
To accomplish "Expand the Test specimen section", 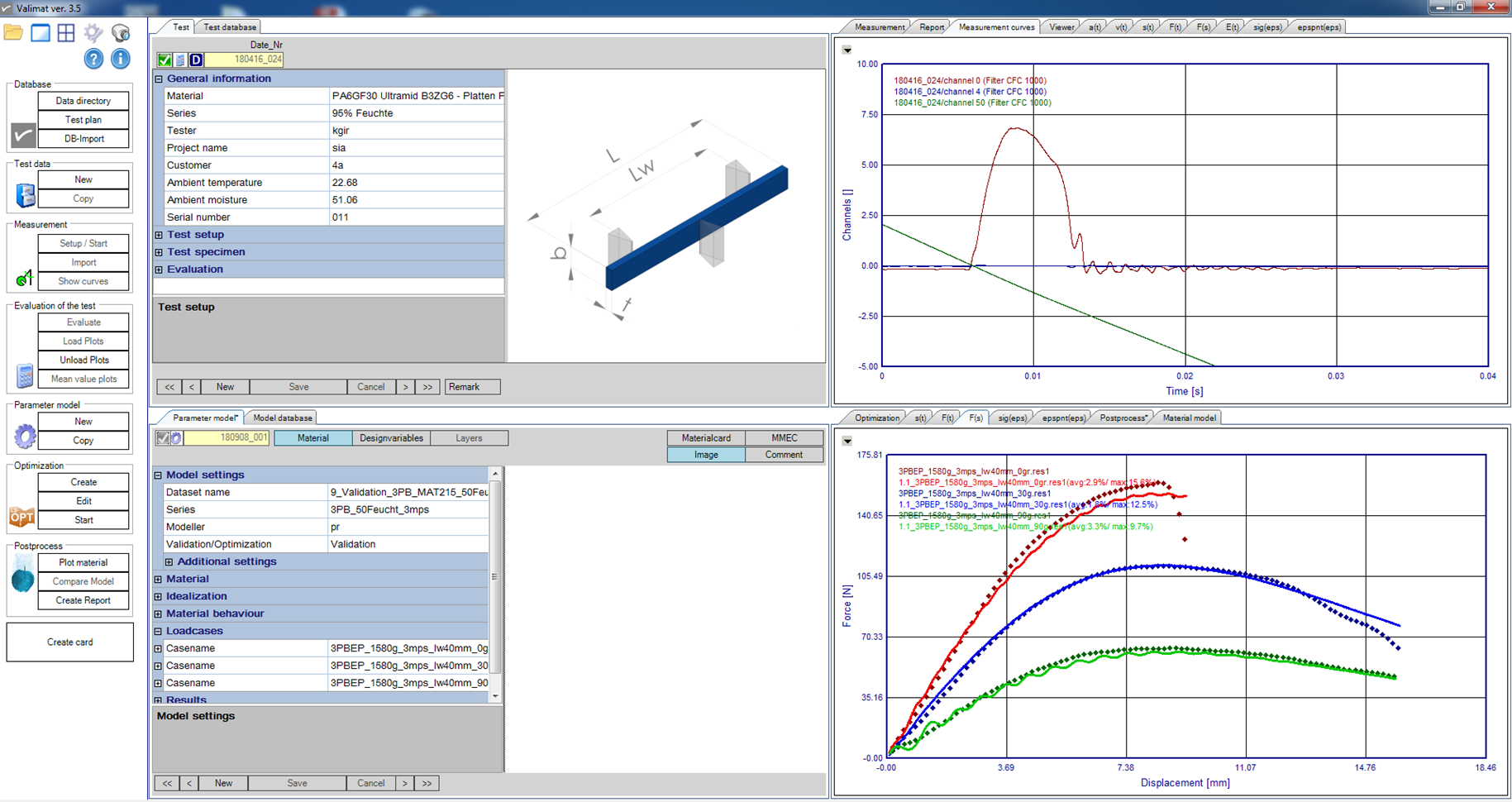I will pos(159,252).
